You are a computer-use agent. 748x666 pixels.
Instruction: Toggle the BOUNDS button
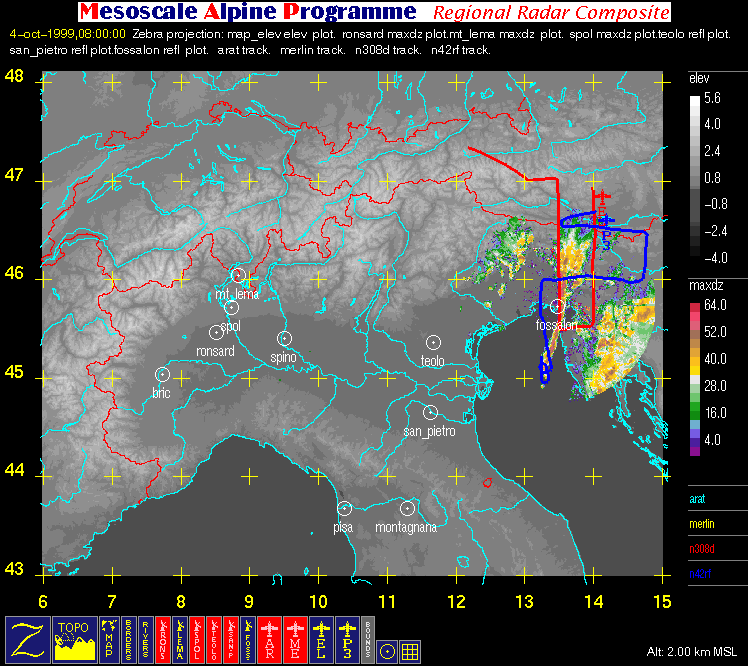(x=369, y=638)
